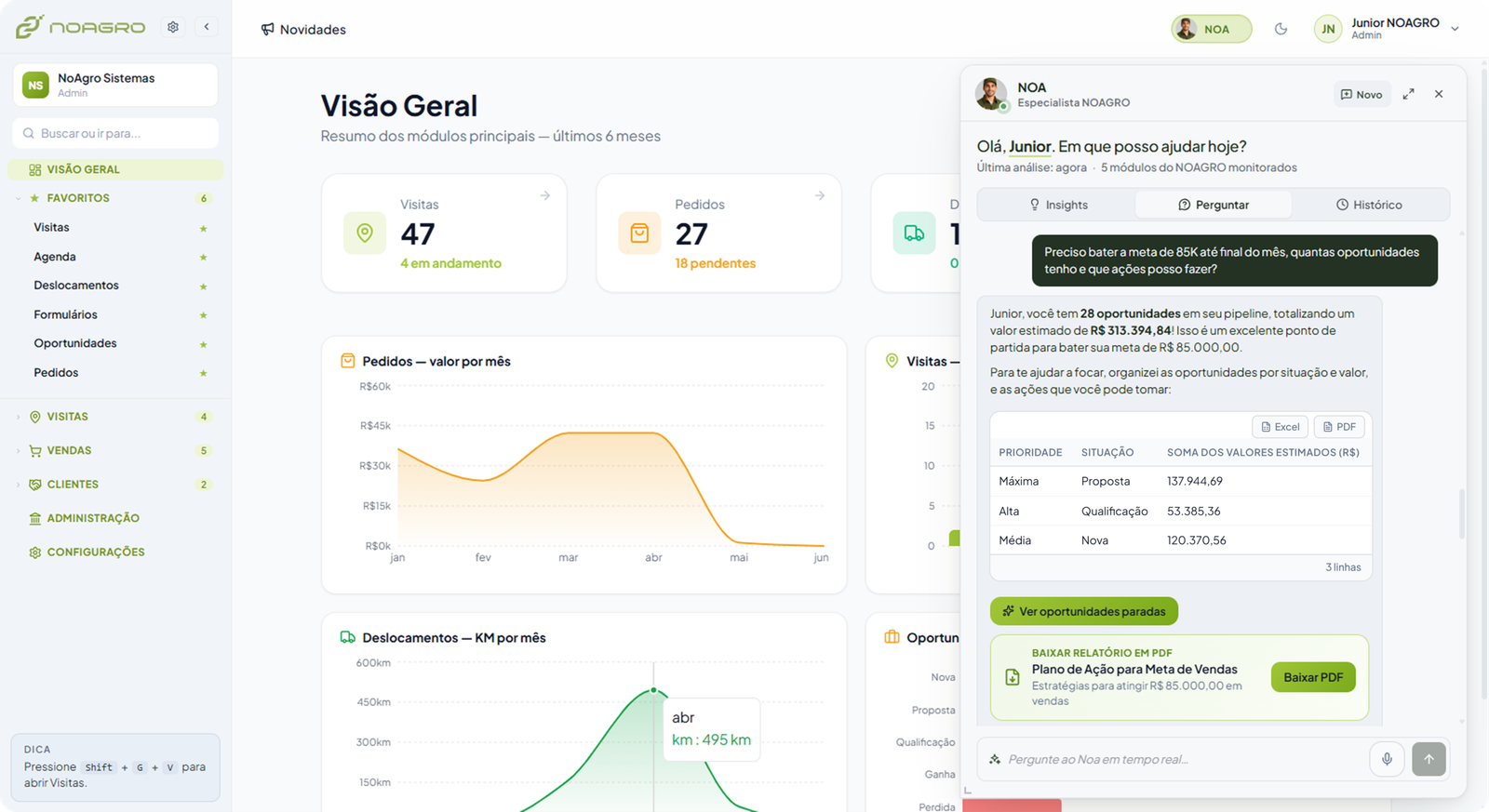Click the Baixar PDF button

[x=1313, y=677]
